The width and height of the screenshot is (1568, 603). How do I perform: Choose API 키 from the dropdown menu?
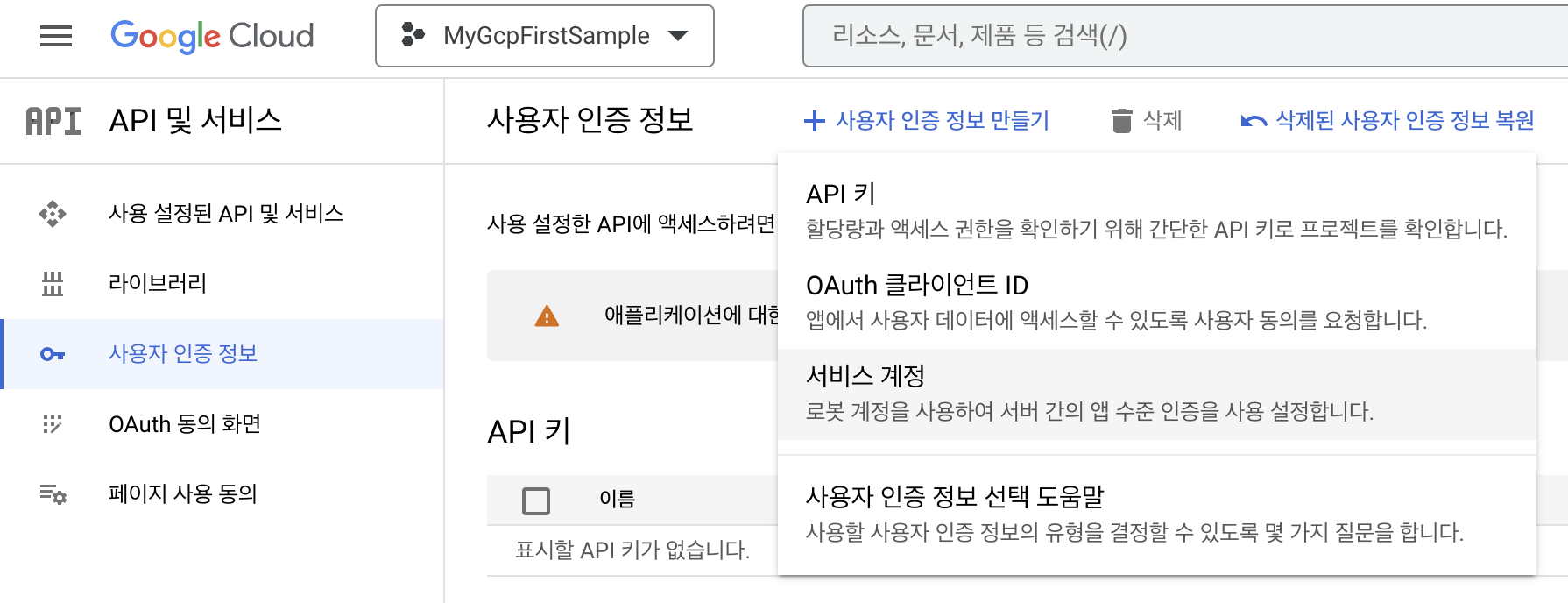click(x=1157, y=211)
